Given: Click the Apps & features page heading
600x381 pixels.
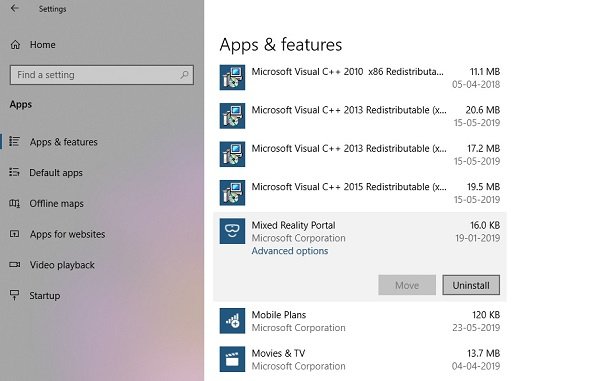Looking at the screenshot, I should [x=281, y=45].
